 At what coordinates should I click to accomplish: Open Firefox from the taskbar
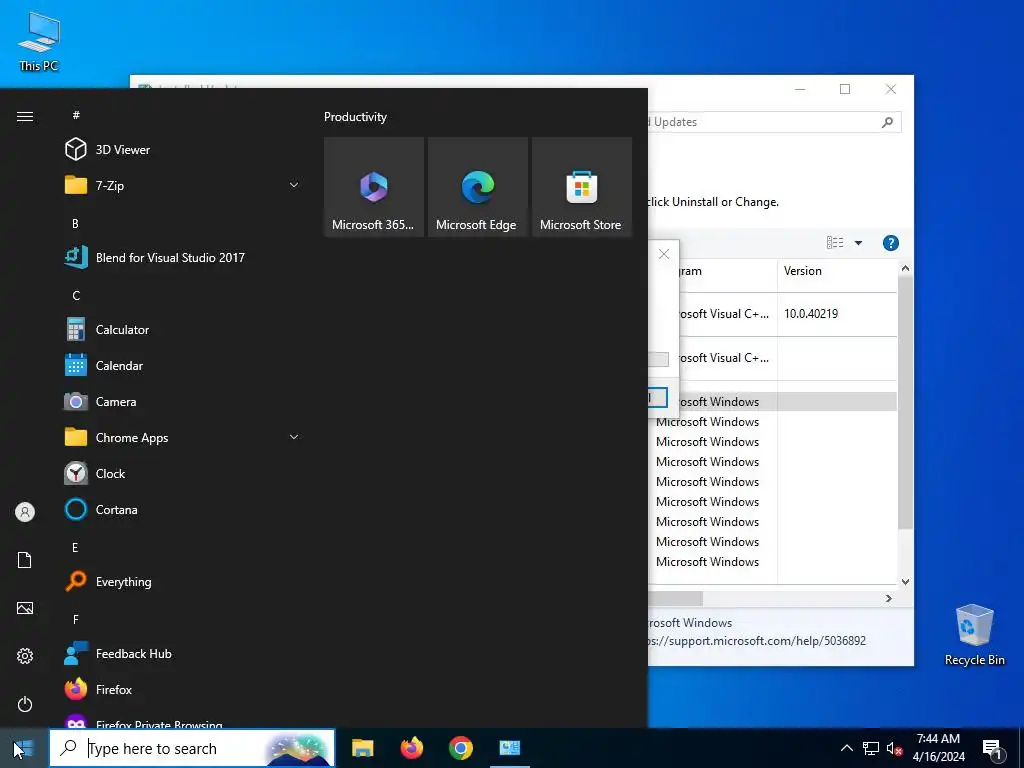tap(411, 748)
